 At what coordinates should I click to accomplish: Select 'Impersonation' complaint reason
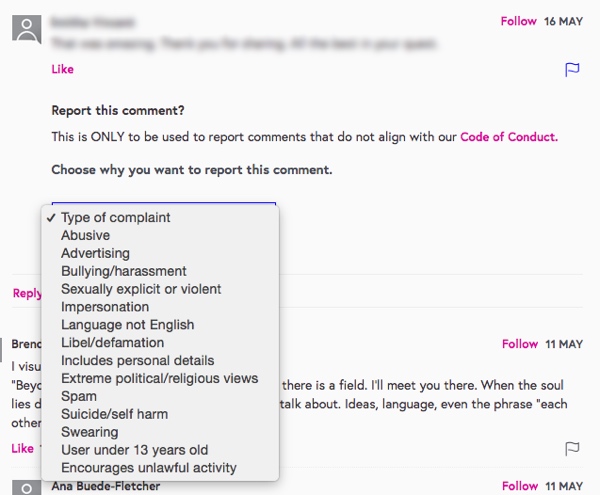[x=105, y=307]
